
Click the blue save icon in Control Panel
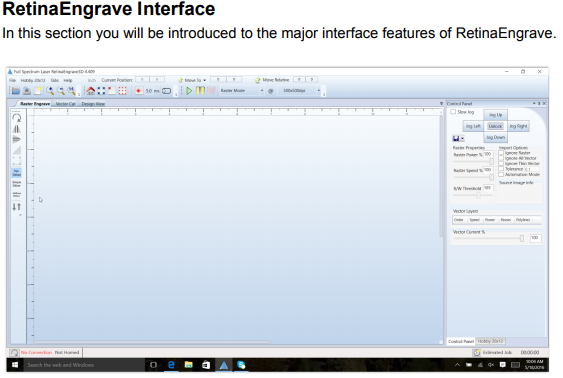(x=456, y=138)
